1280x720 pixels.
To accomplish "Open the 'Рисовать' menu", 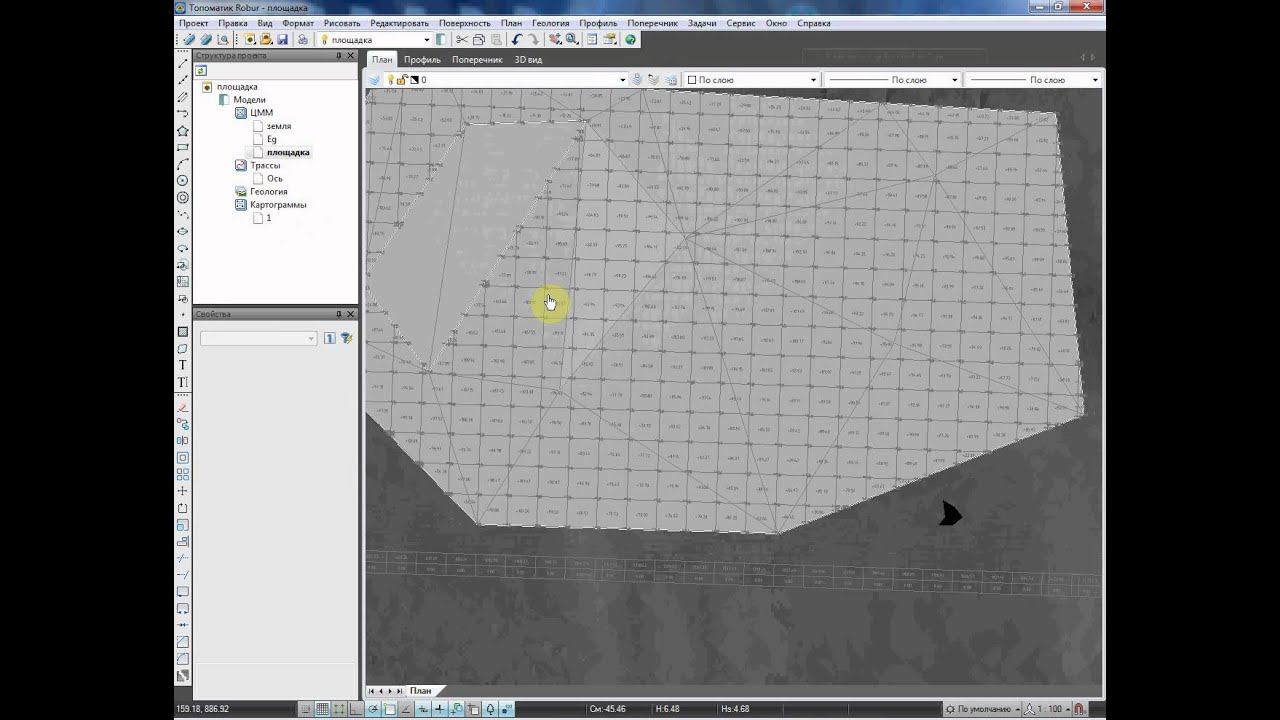I will click(x=342, y=23).
